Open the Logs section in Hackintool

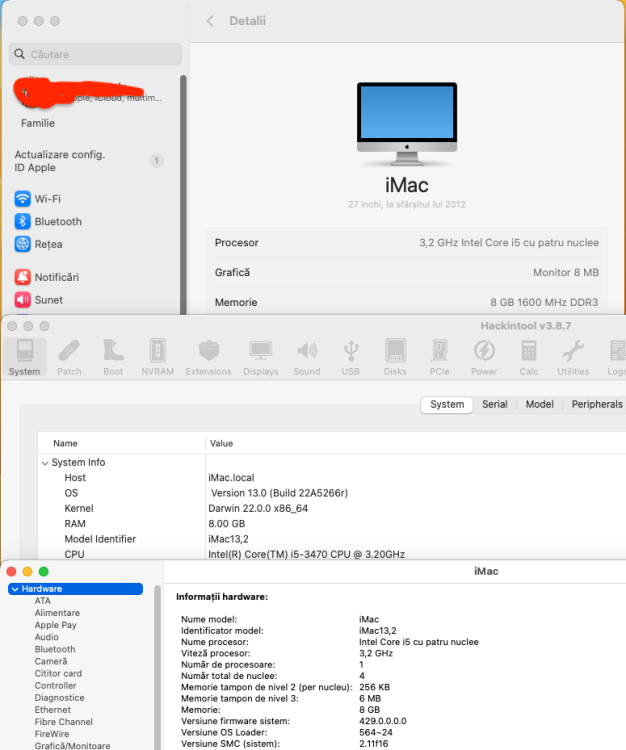[x=616, y=357]
